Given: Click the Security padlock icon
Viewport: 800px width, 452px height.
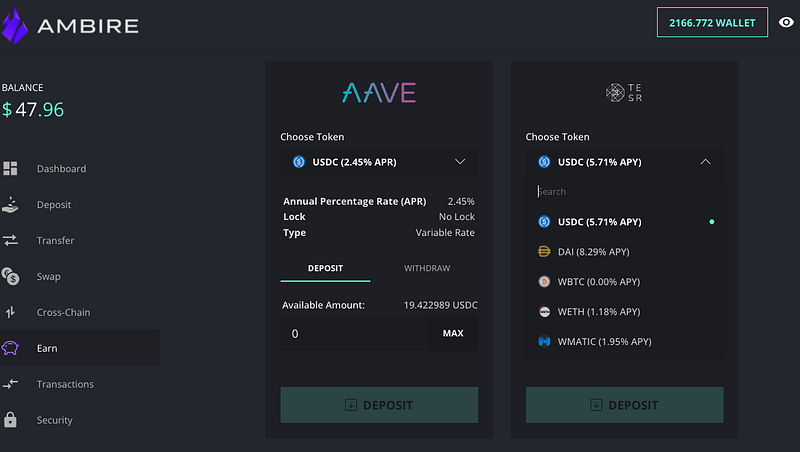Looking at the screenshot, I should tap(10, 419).
